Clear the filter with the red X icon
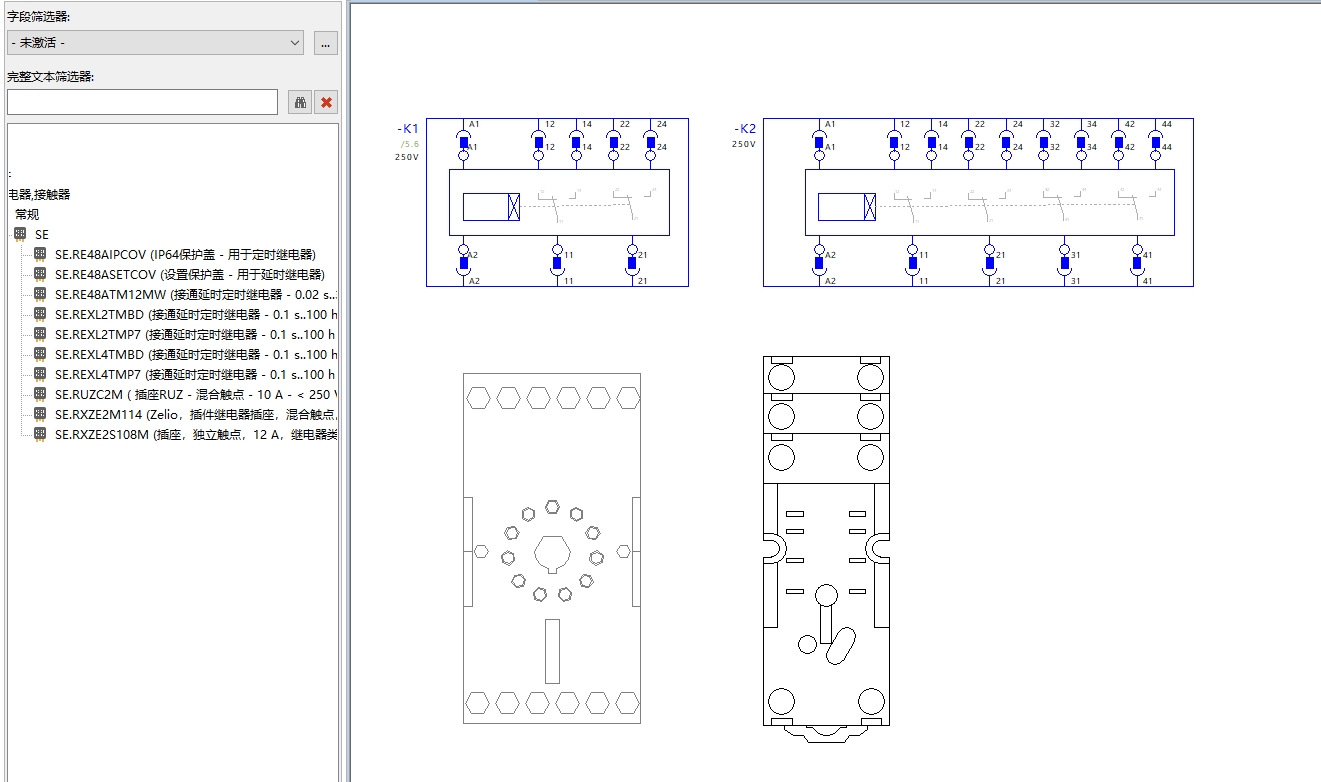Image resolution: width=1321 pixels, height=782 pixels. pos(326,102)
